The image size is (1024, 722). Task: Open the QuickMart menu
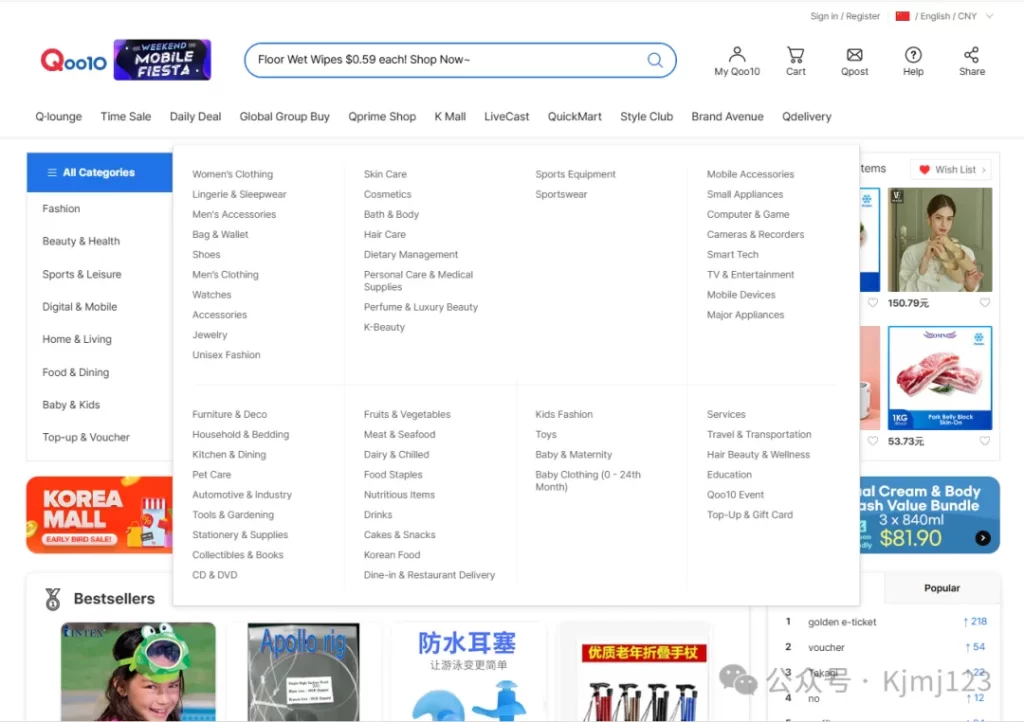point(575,117)
